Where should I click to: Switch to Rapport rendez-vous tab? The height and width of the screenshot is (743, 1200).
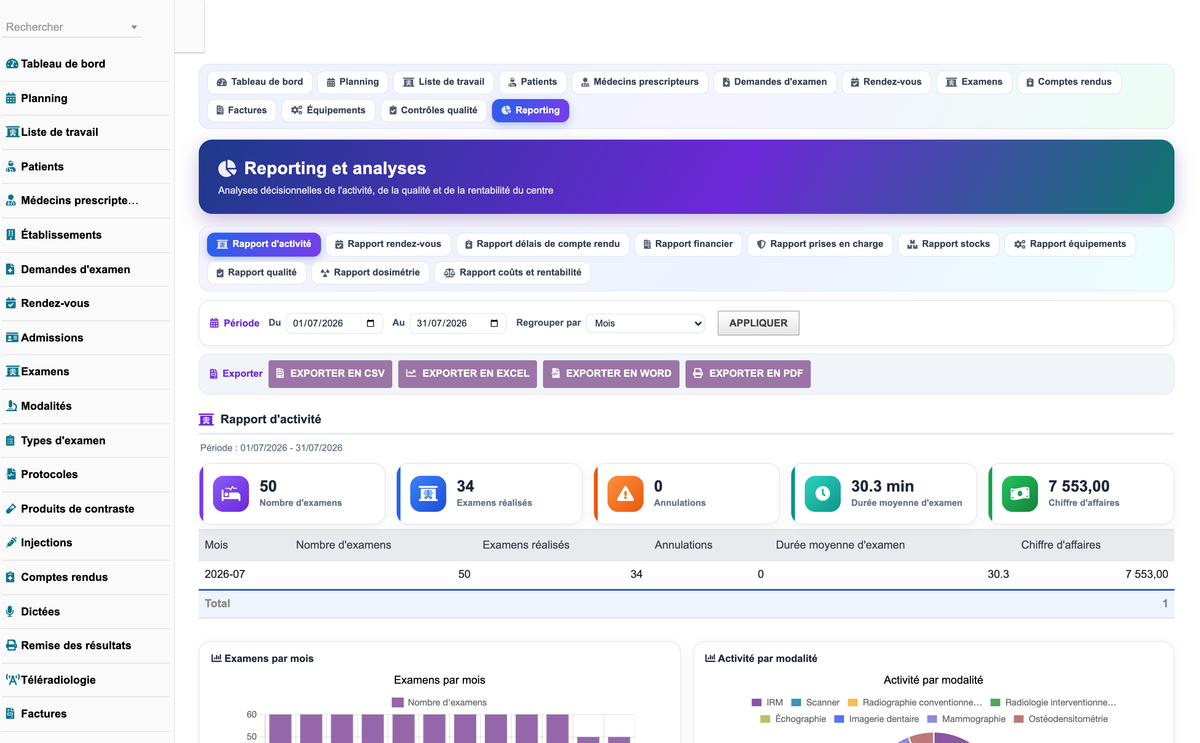(388, 244)
